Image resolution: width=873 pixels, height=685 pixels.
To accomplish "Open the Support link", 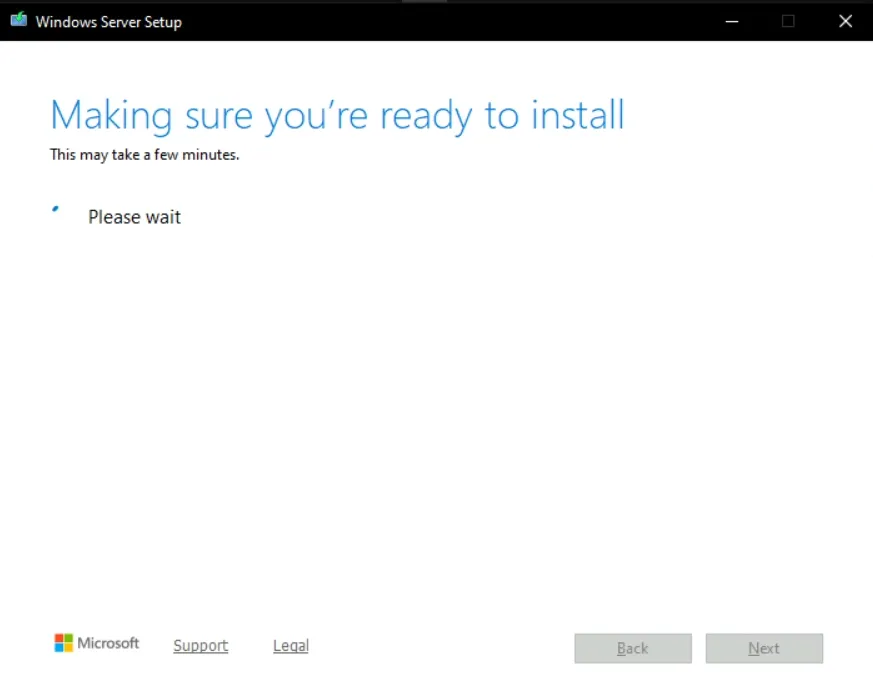I will tap(200, 645).
